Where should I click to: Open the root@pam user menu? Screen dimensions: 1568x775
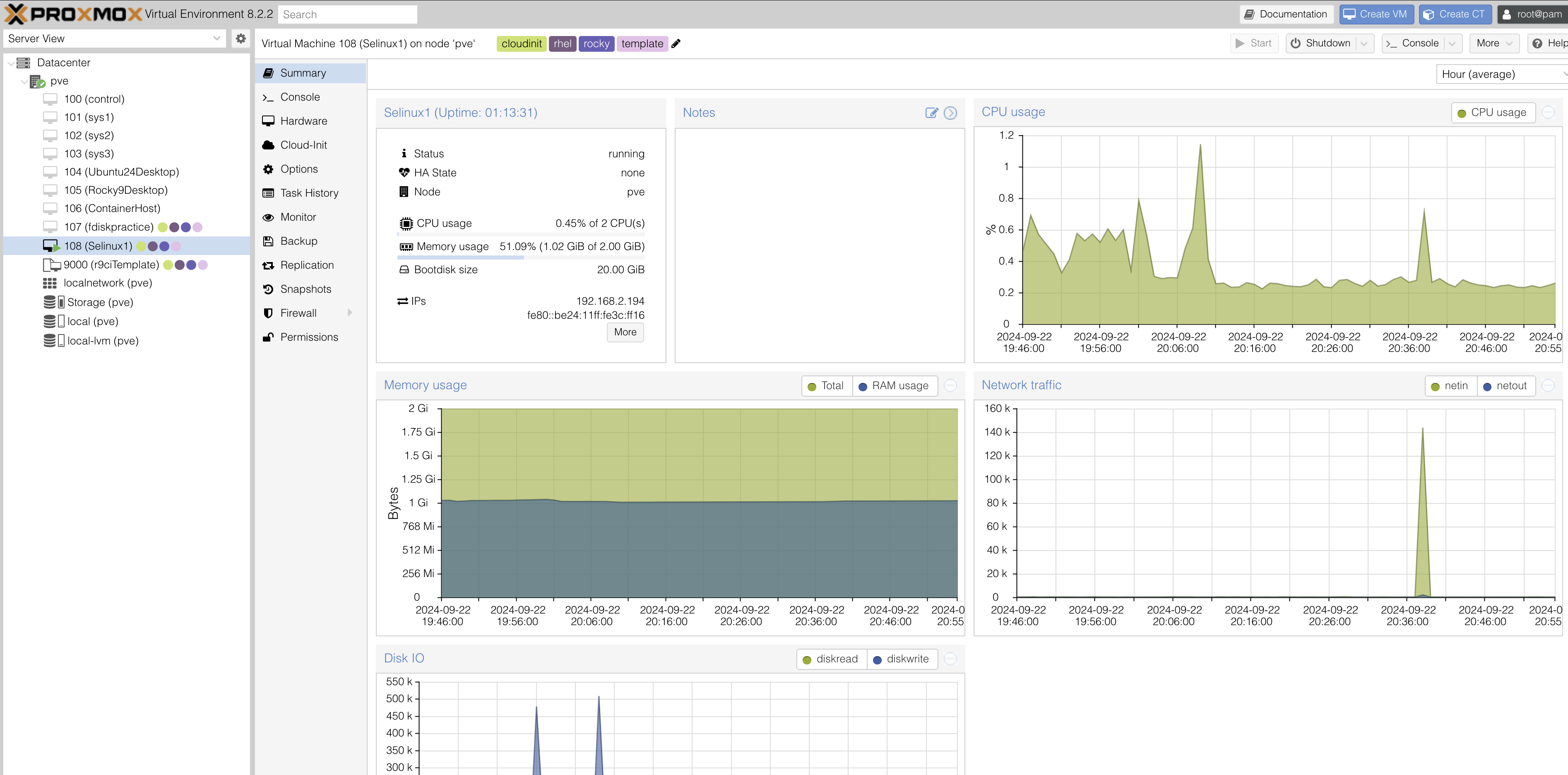tap(1532, 14)
